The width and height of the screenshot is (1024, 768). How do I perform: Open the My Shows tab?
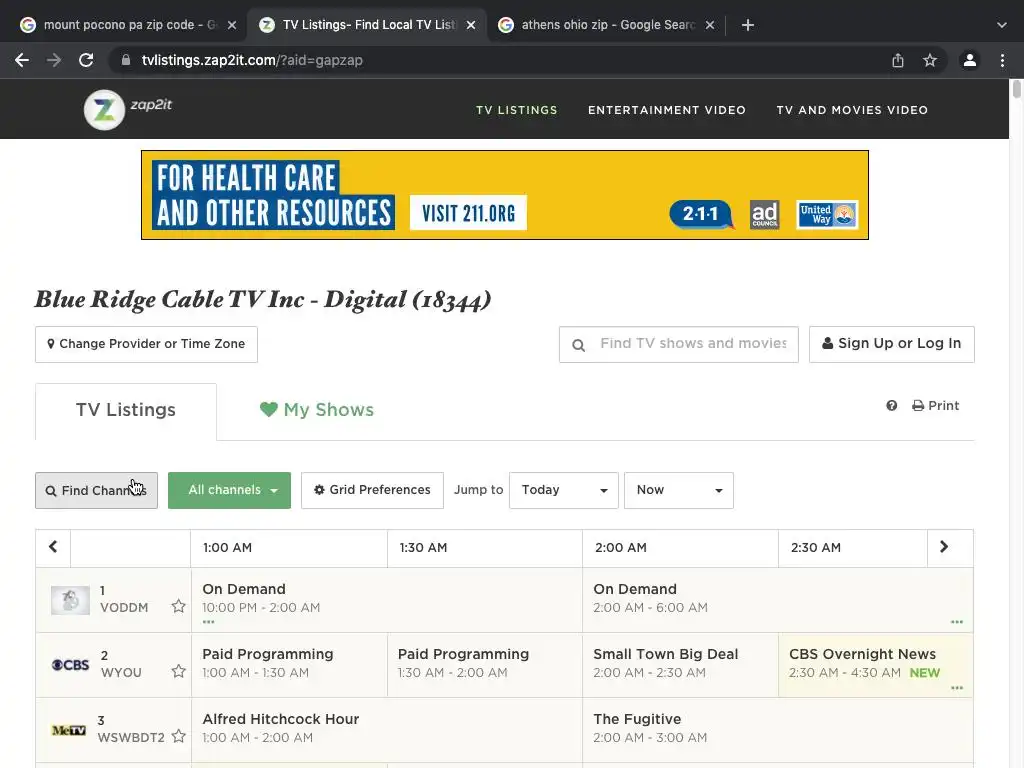tap(317, 410)
